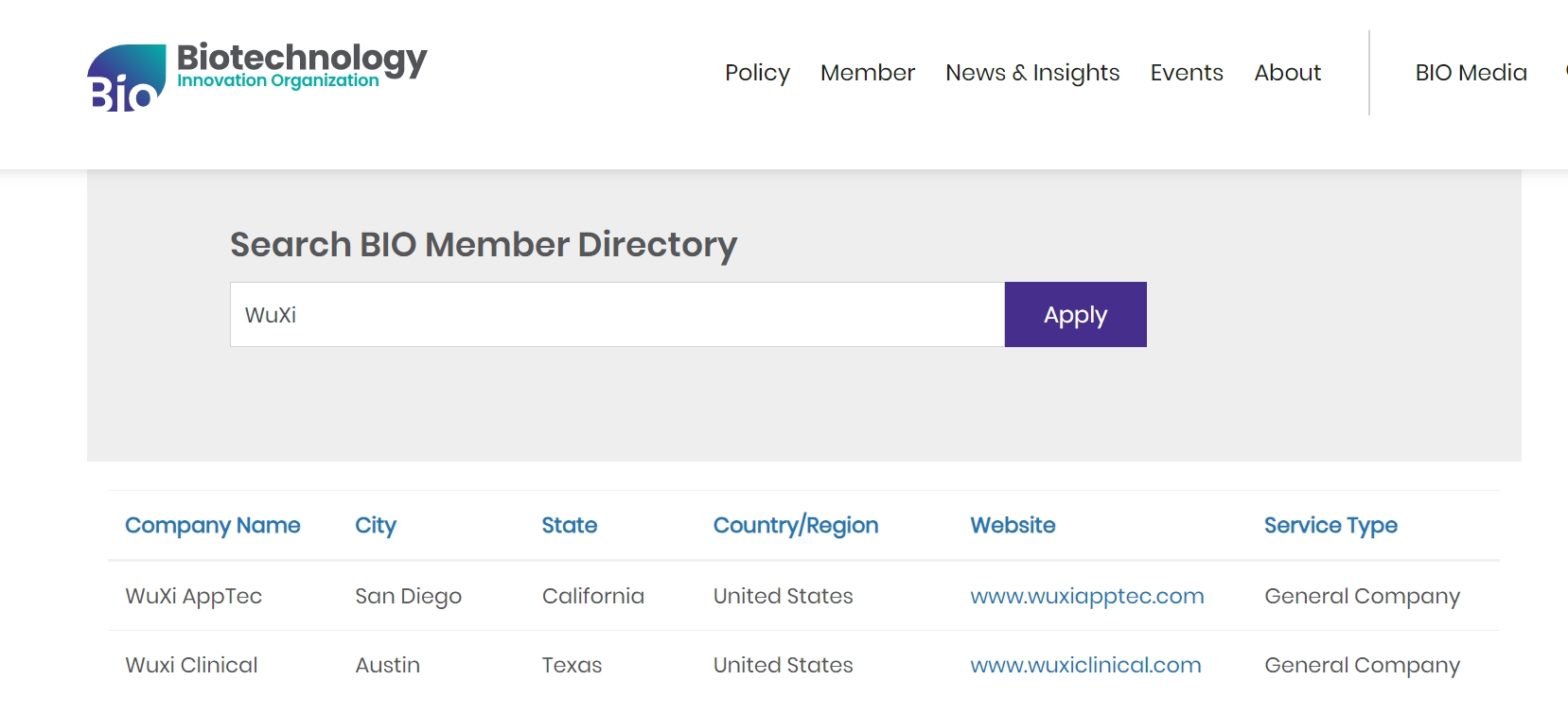Sort the table by Company Name
Image resolution: width=1568 pixels, height=715 pixels.
(x=213, y=525)
